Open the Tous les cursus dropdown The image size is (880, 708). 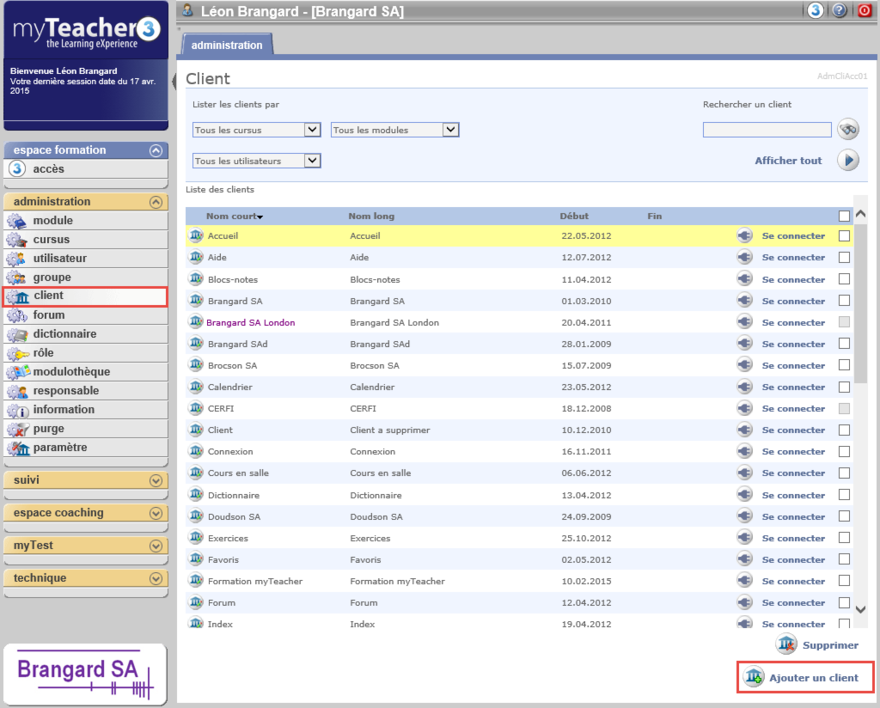[x=256, y=130]
